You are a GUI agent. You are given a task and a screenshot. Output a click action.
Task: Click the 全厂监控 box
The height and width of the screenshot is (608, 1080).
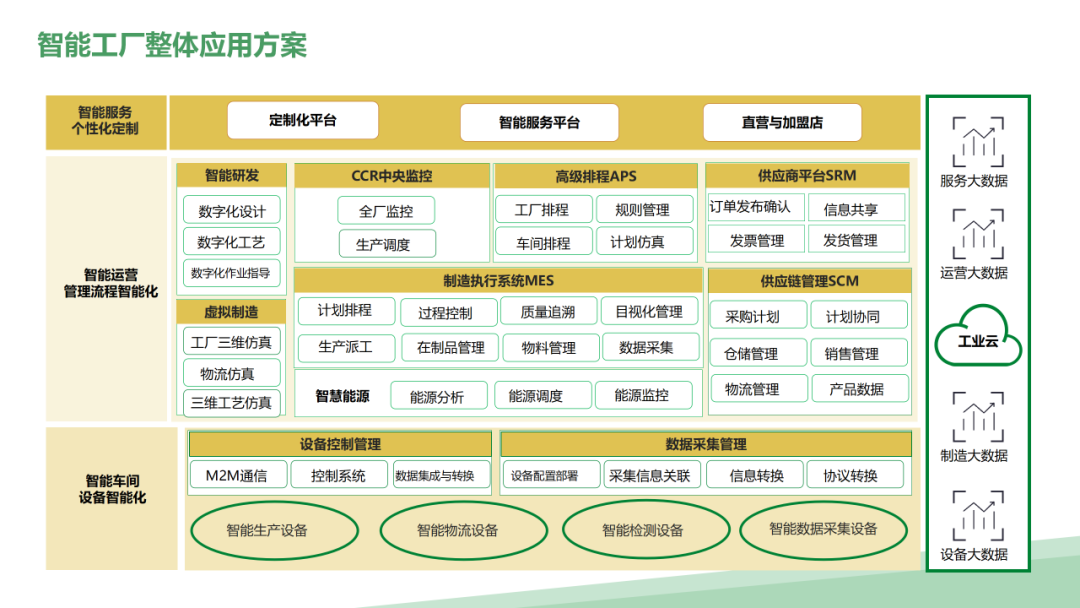tap(386, 211)
